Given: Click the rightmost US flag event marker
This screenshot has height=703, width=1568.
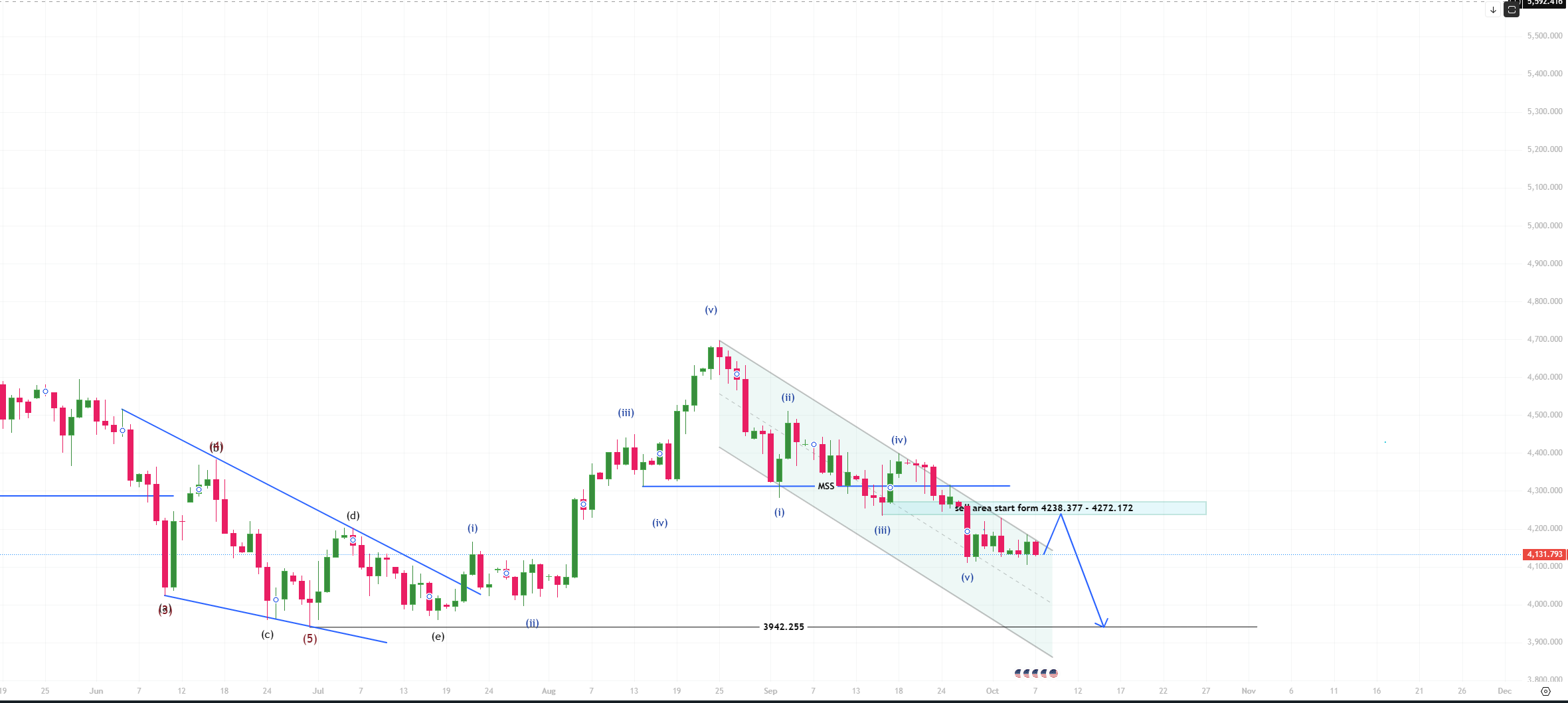Looking at the screenshot, I should pos(1053,673).
